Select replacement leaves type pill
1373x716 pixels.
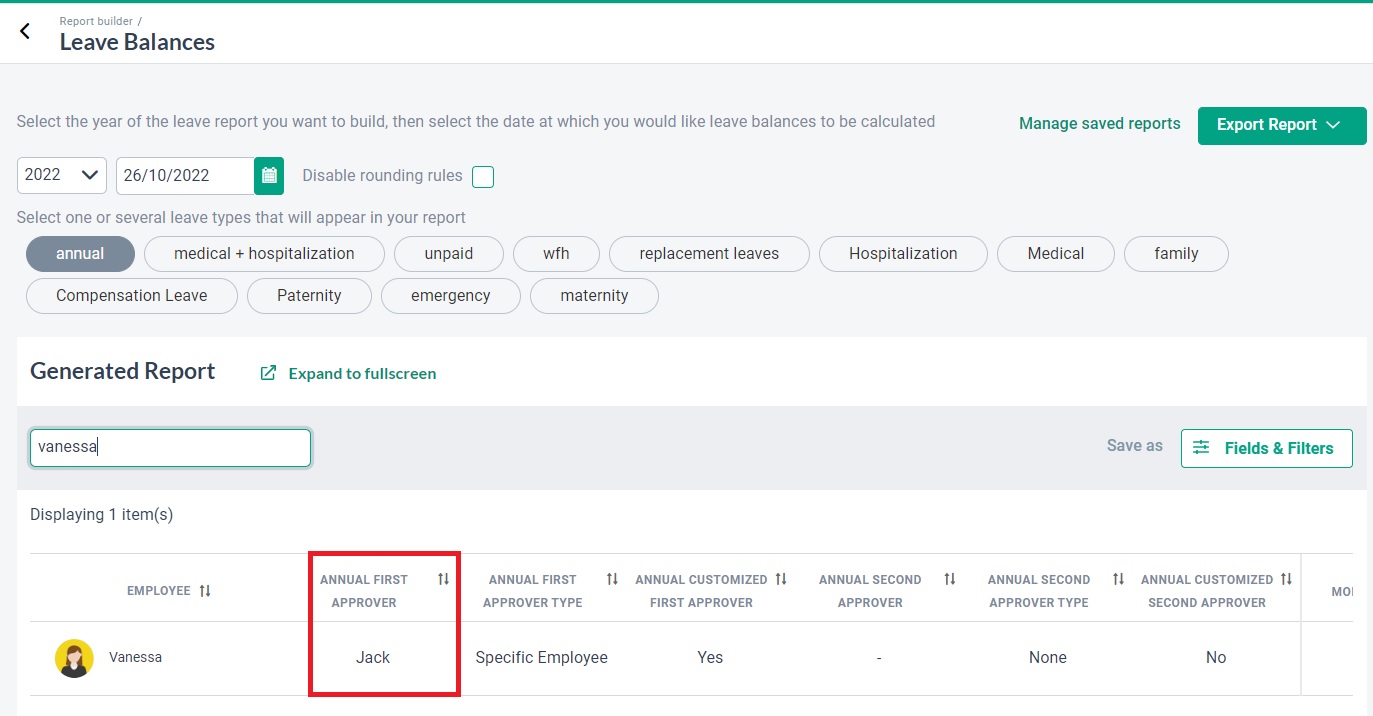[709, 254]
